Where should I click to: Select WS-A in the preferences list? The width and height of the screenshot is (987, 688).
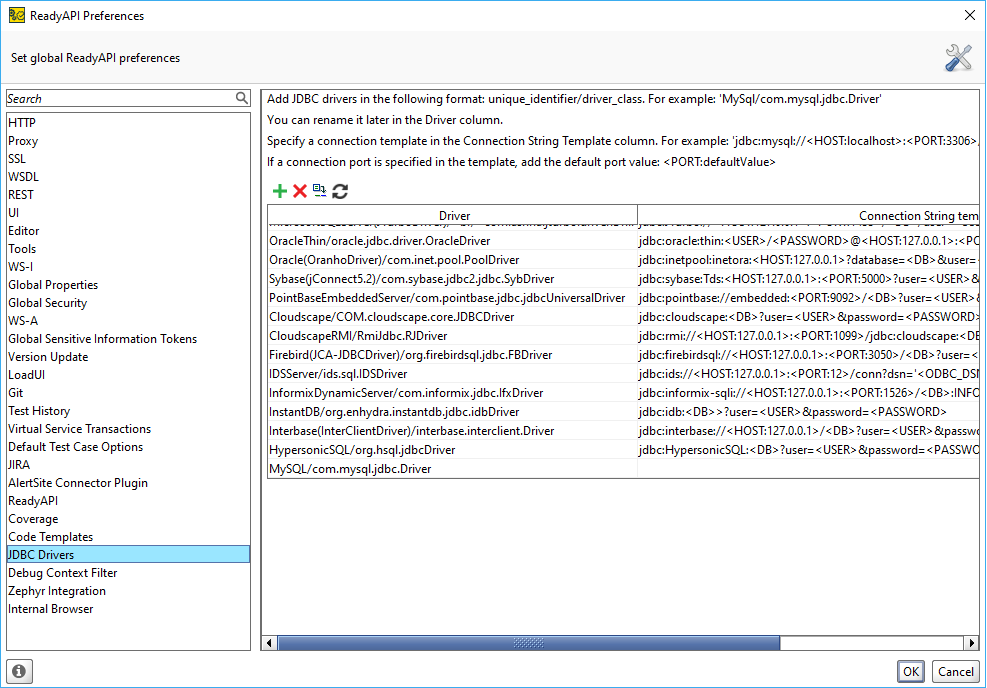[x=128, y=321]
